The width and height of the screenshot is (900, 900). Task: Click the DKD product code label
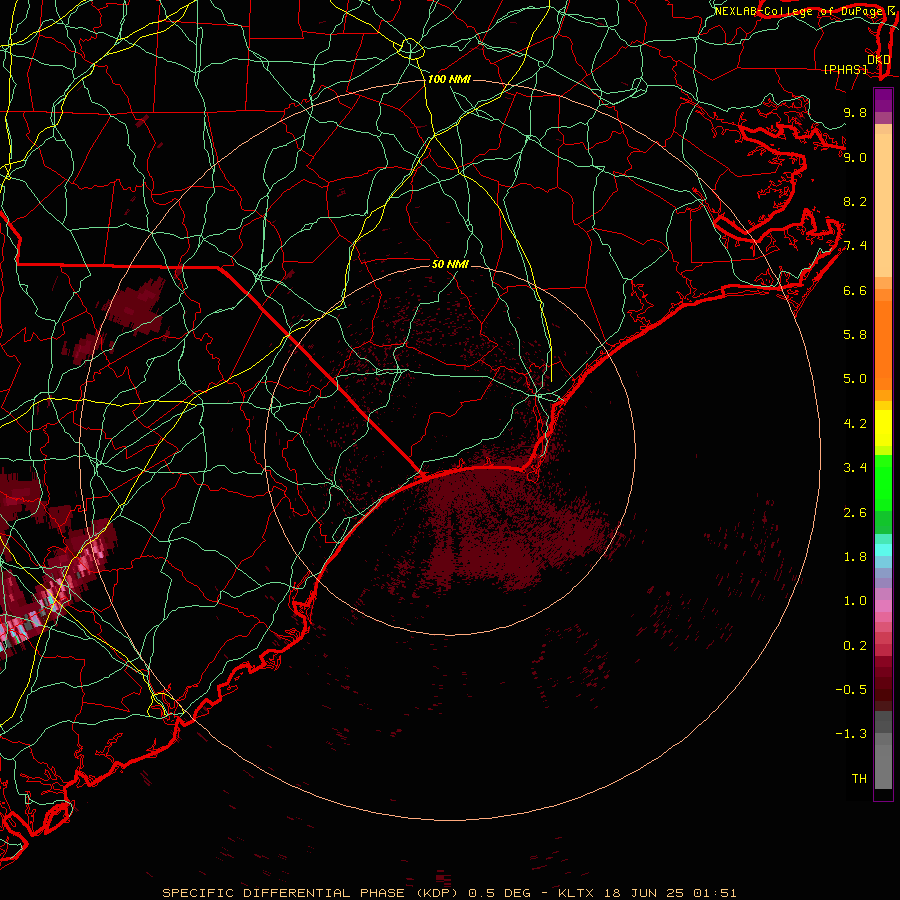[878, 59]
